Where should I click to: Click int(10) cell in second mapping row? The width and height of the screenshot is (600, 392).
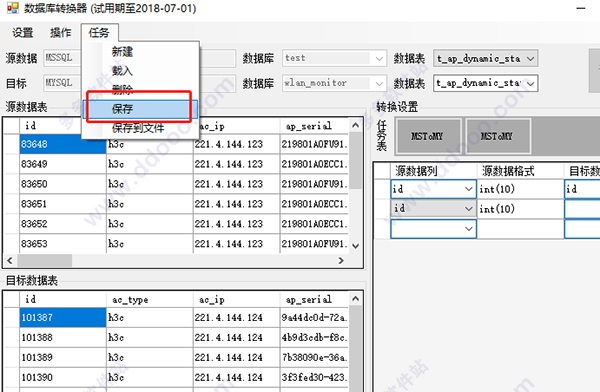coord(520,209)
